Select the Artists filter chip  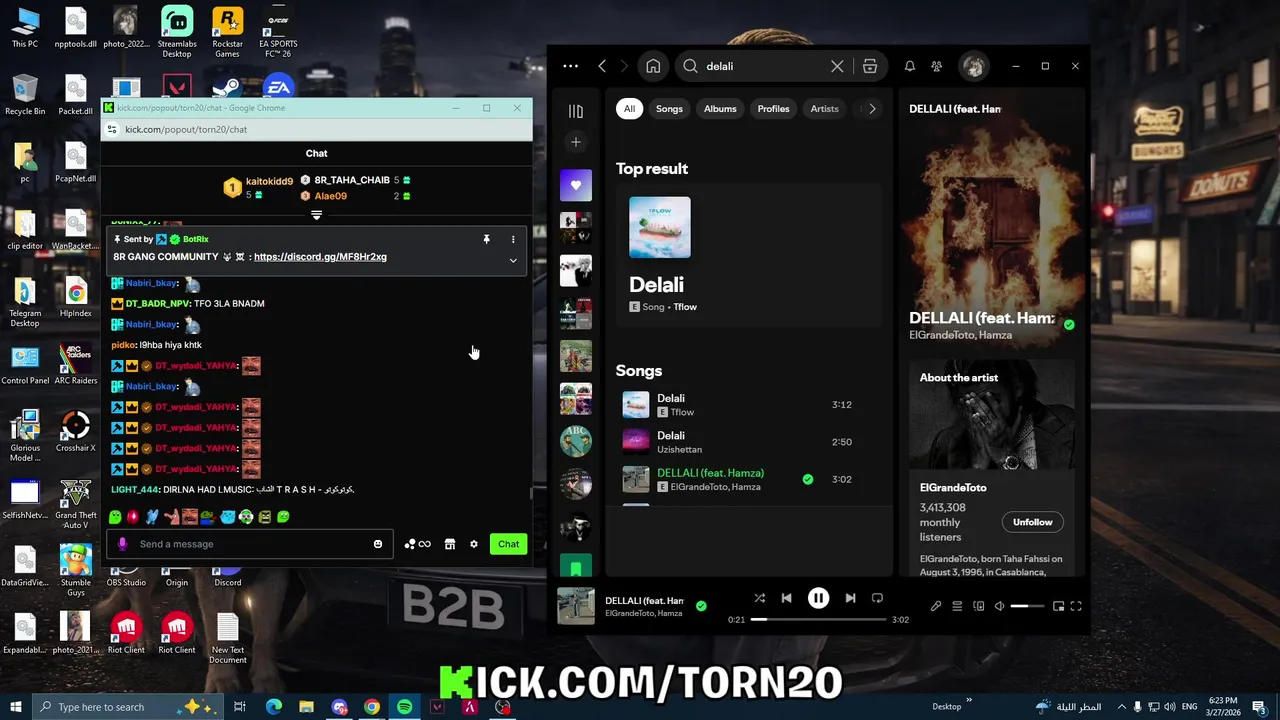coord(824,109)
